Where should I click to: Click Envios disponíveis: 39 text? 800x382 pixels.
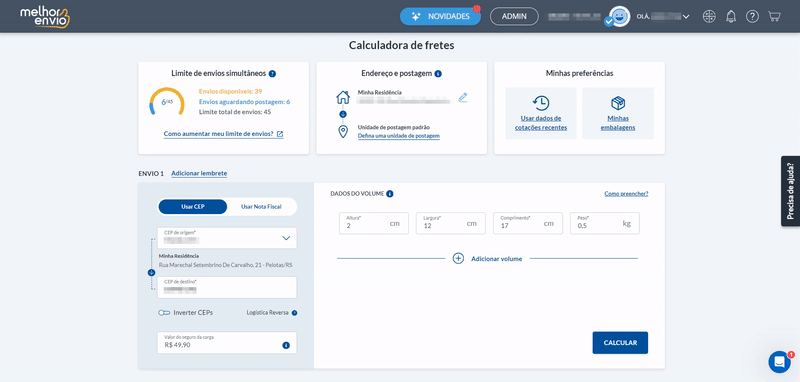click(x=230, y=91)
